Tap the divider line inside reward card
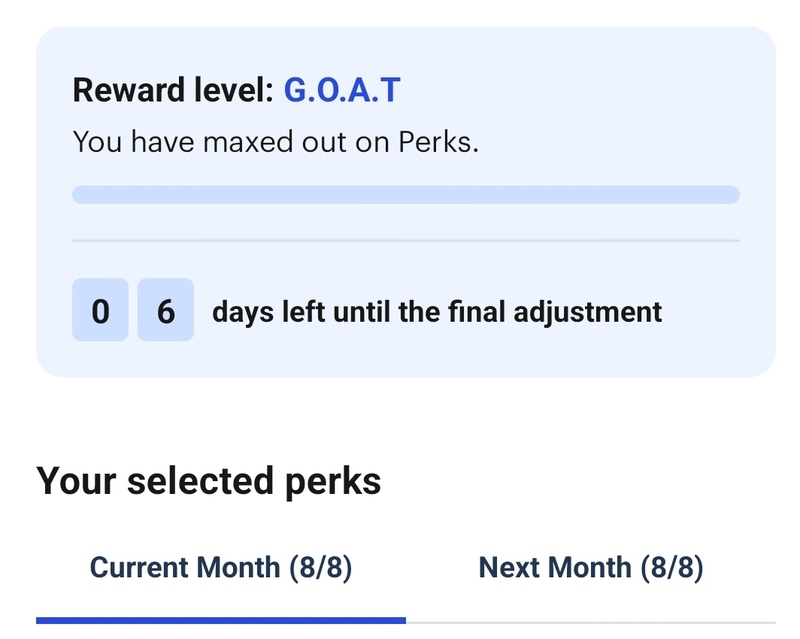The image size is (800, 639). (405, 240)
